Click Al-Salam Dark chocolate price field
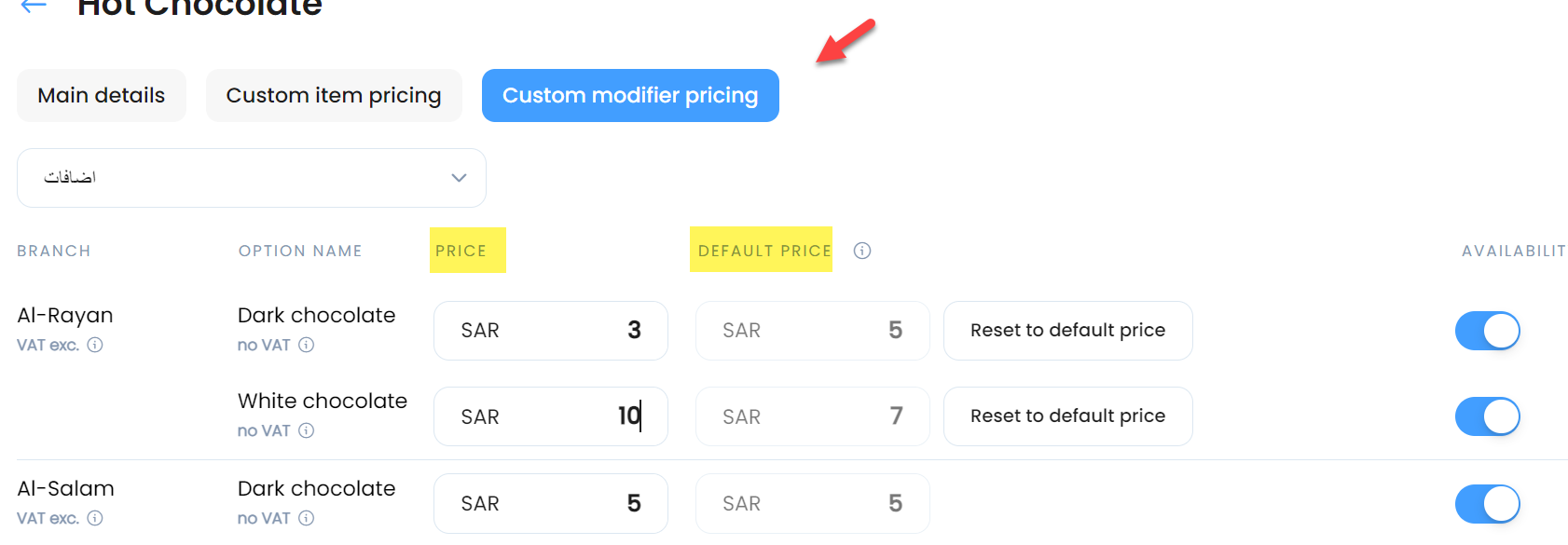Screen dimensions: 1568x545 tap(551, 504)
